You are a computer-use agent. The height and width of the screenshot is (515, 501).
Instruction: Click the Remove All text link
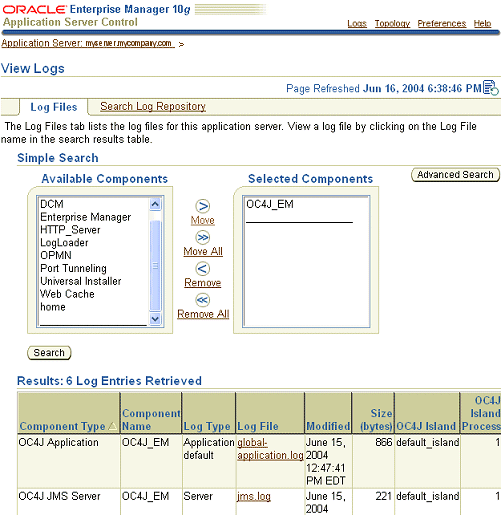click(x=203, y=314)
